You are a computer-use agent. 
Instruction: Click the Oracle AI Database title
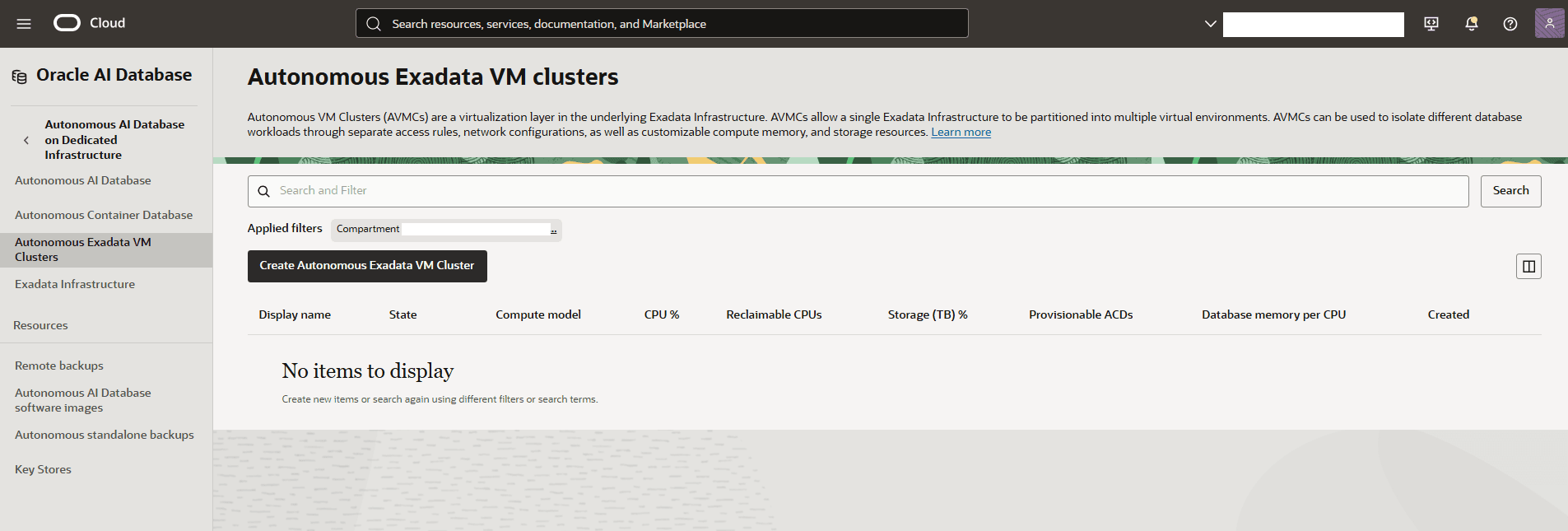pos(114,75)
